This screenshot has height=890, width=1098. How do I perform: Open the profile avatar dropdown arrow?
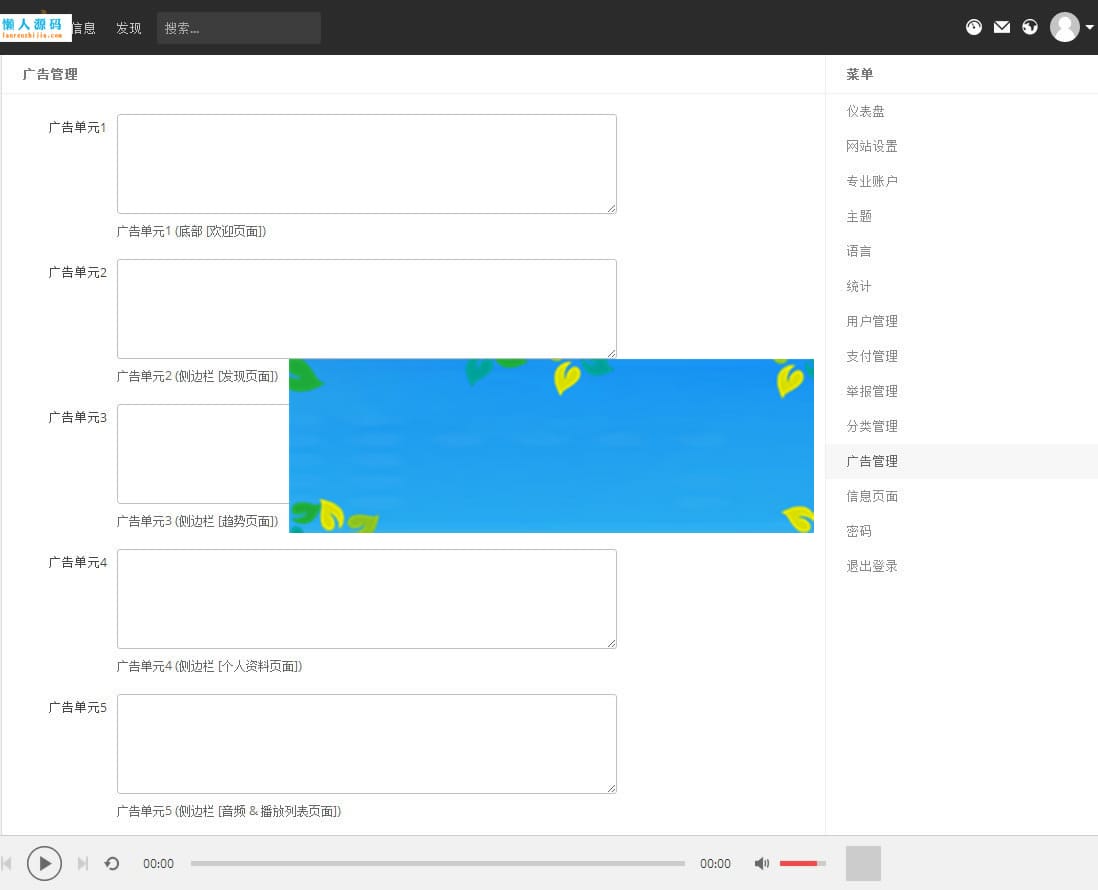click(x=1089, y=27)
